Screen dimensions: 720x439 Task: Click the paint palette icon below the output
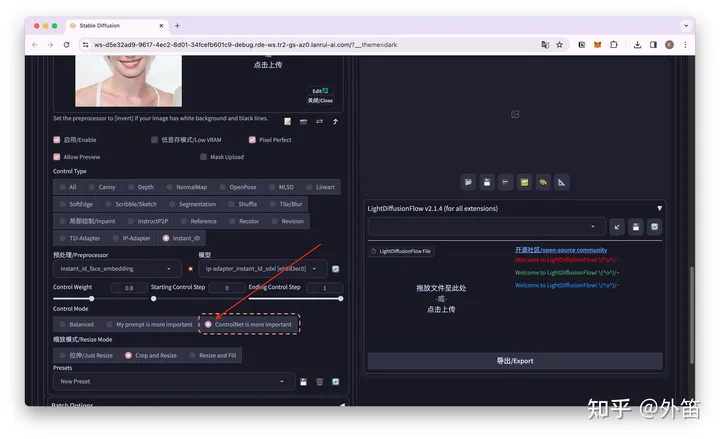point(543,182)
